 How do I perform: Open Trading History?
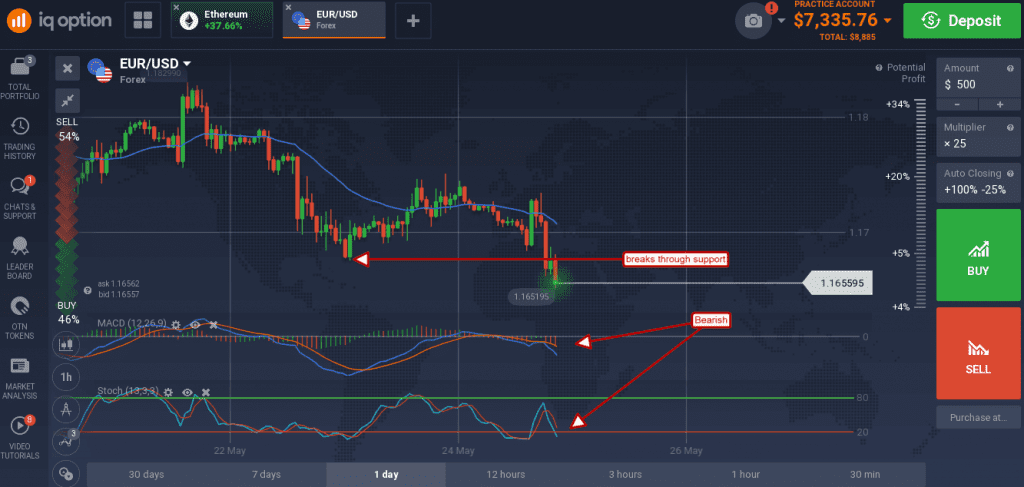(20, 138)
